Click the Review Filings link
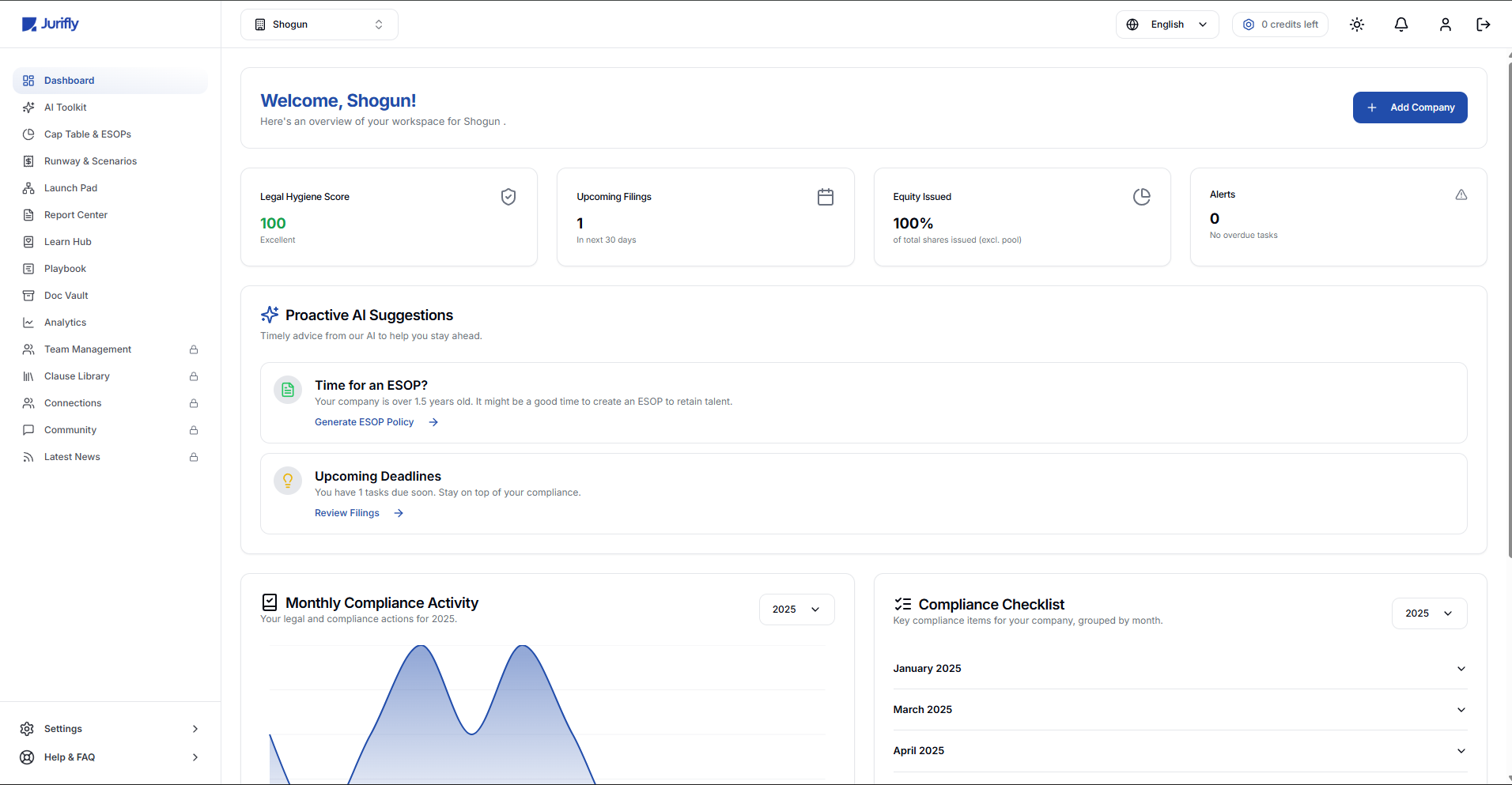The image size is (1512, 785). pyautogui.click(x=347, y=513)
